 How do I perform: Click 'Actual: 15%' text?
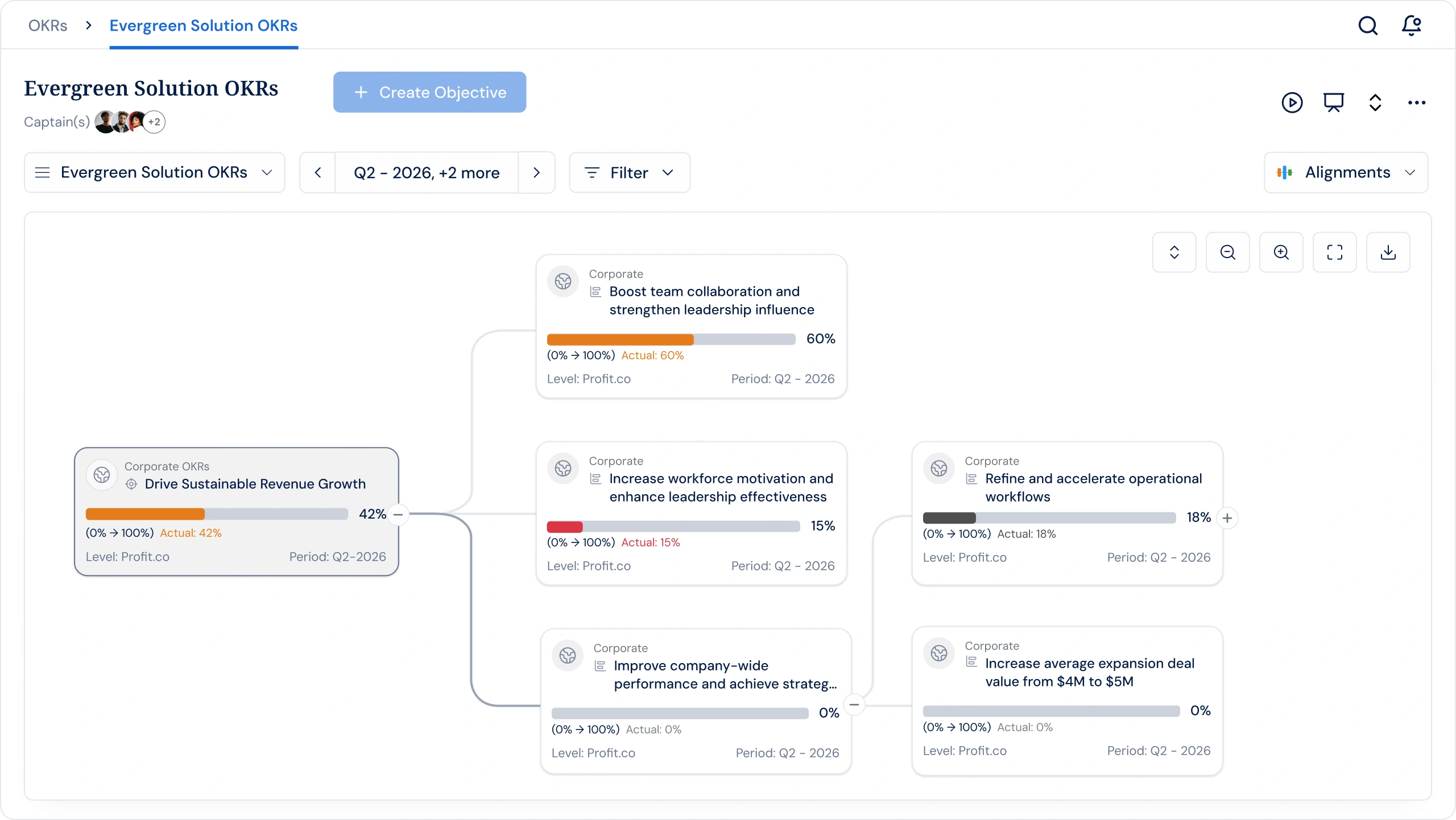[651, 542]
